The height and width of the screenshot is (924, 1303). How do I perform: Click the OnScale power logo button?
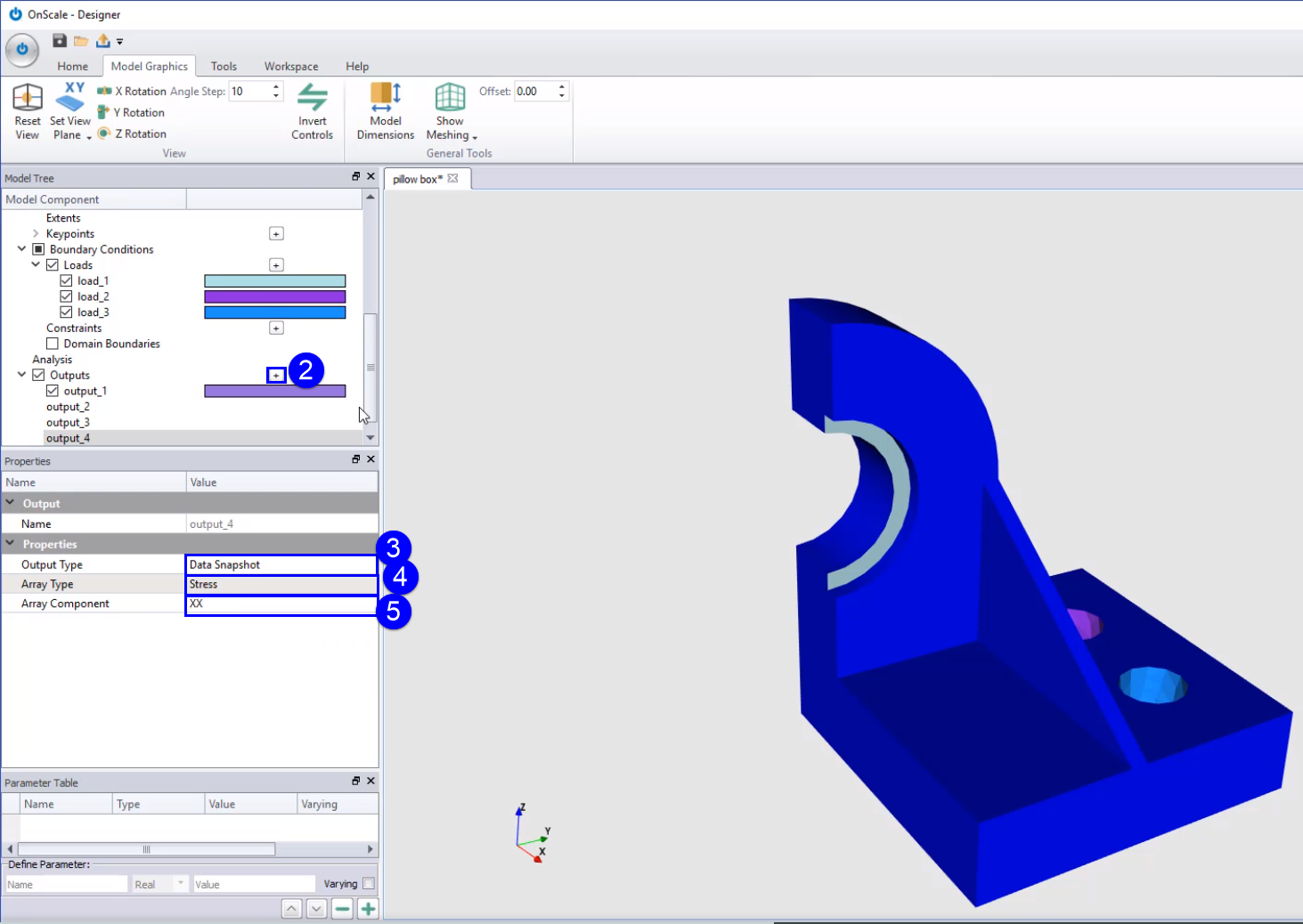click(22, 50)
